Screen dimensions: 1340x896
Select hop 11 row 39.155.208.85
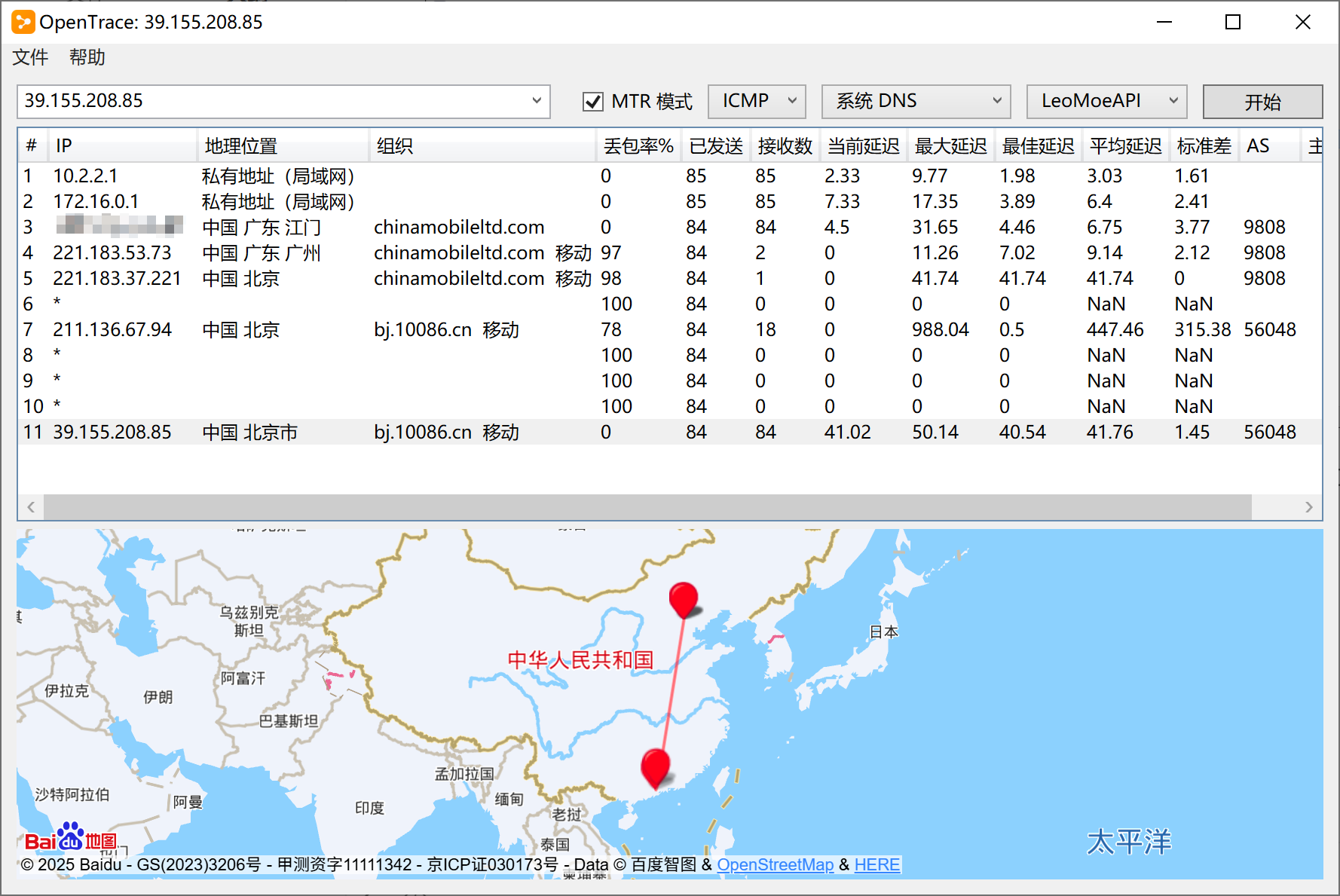[x=112, y=432]
